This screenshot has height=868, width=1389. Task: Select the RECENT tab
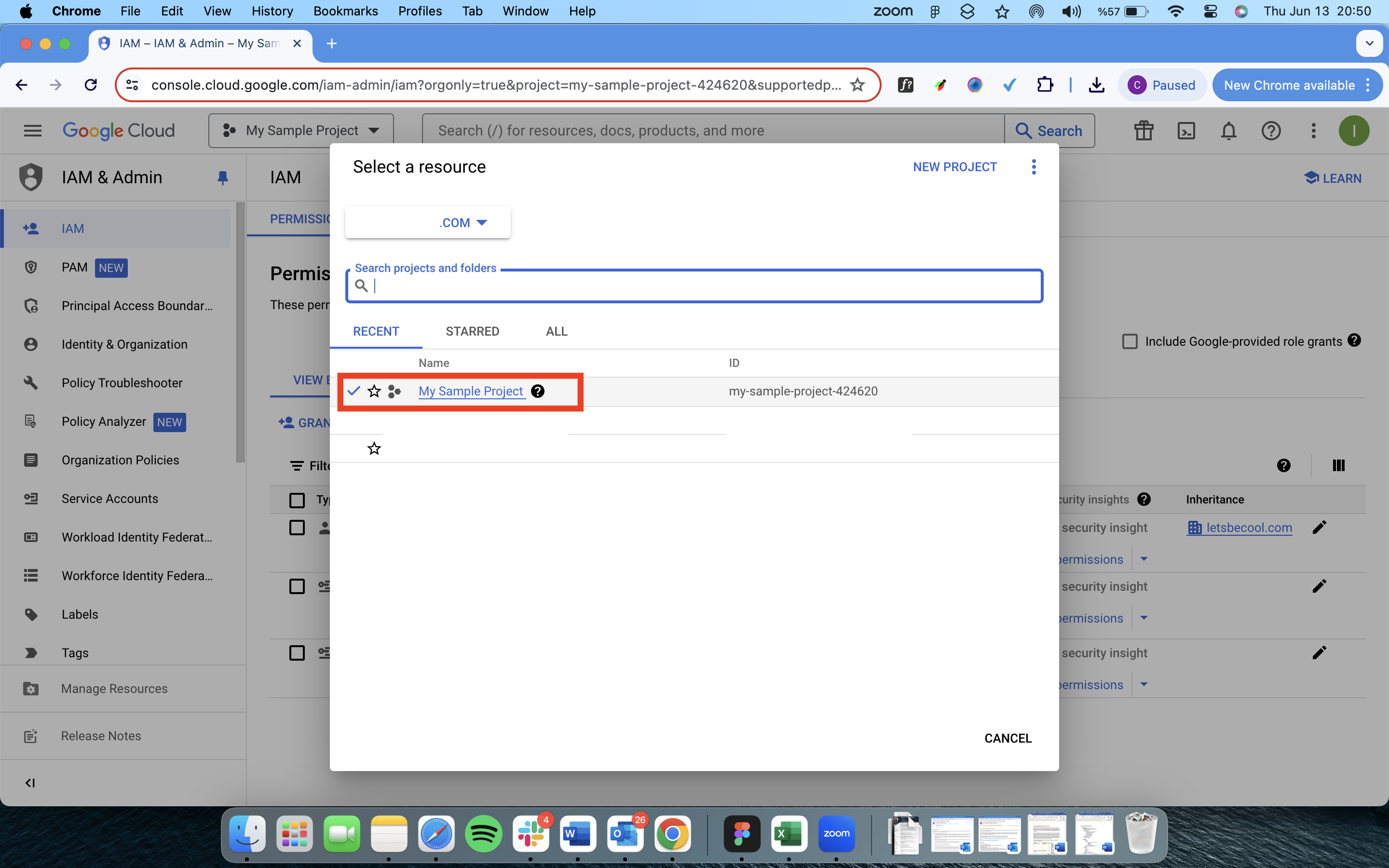point(376,331)
